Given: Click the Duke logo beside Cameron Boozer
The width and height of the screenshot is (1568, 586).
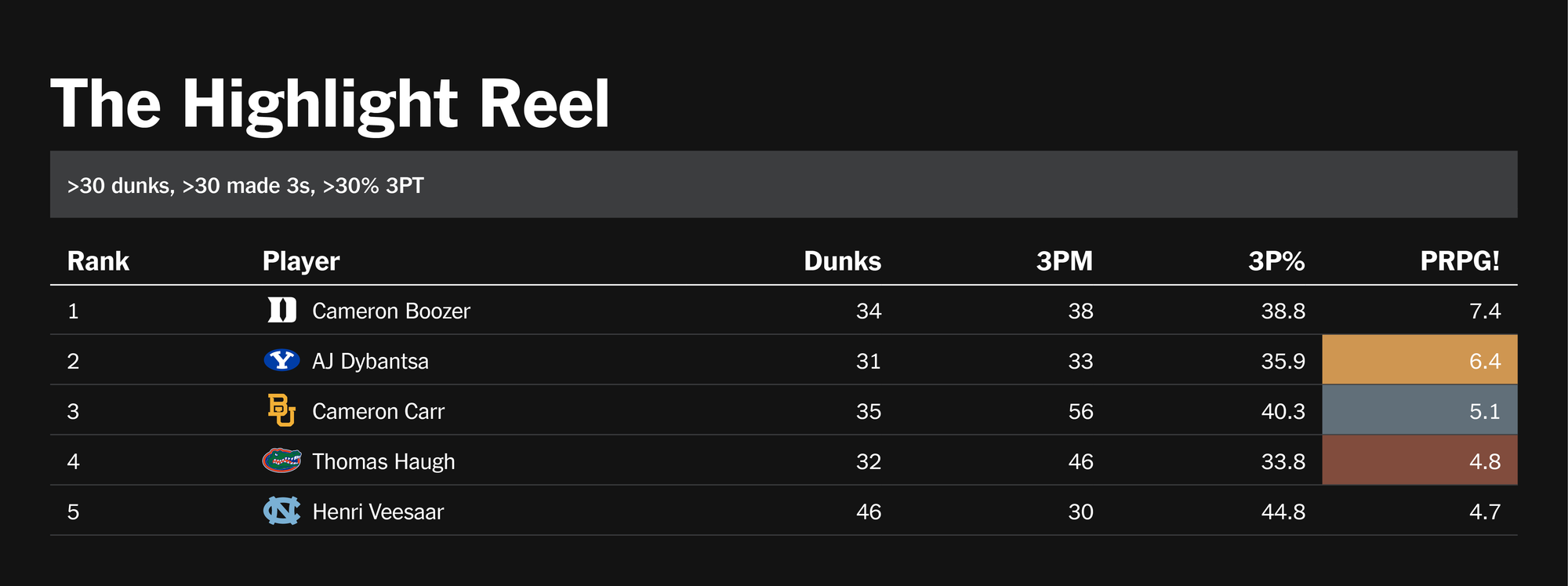Looking at the screenshot, I should point(281,311).
